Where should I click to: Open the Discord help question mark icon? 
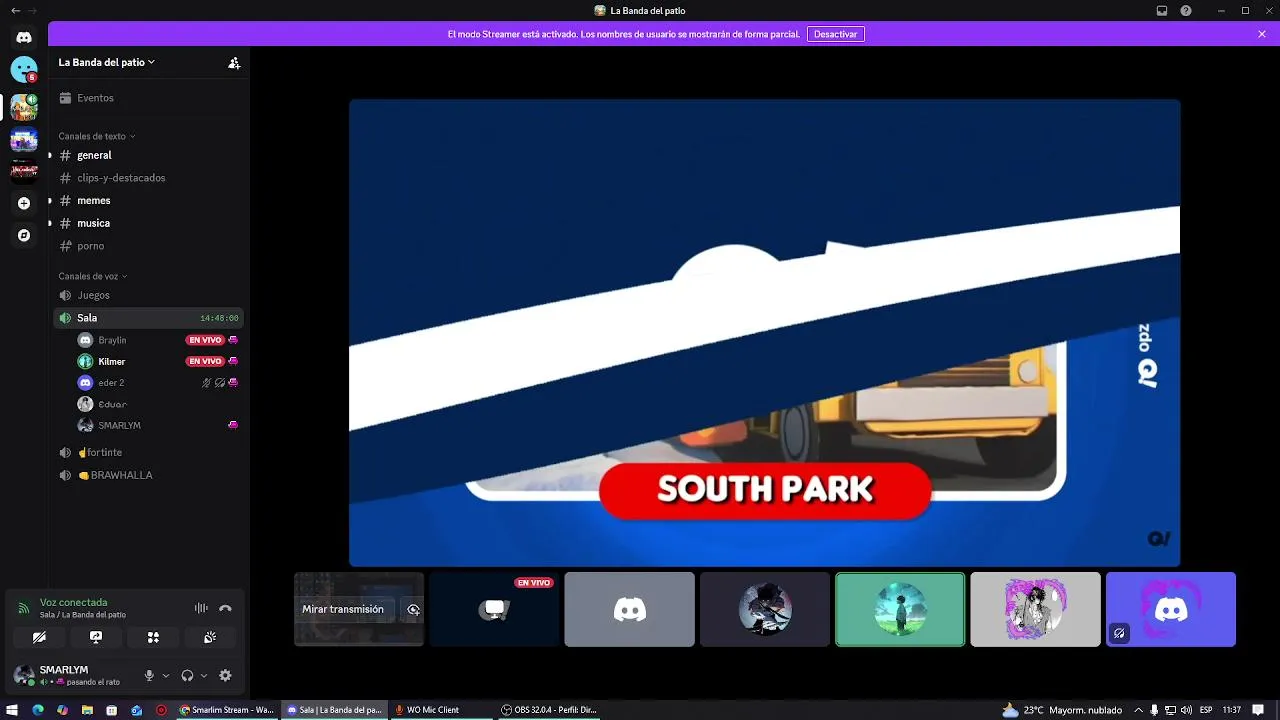(1186, 11)
